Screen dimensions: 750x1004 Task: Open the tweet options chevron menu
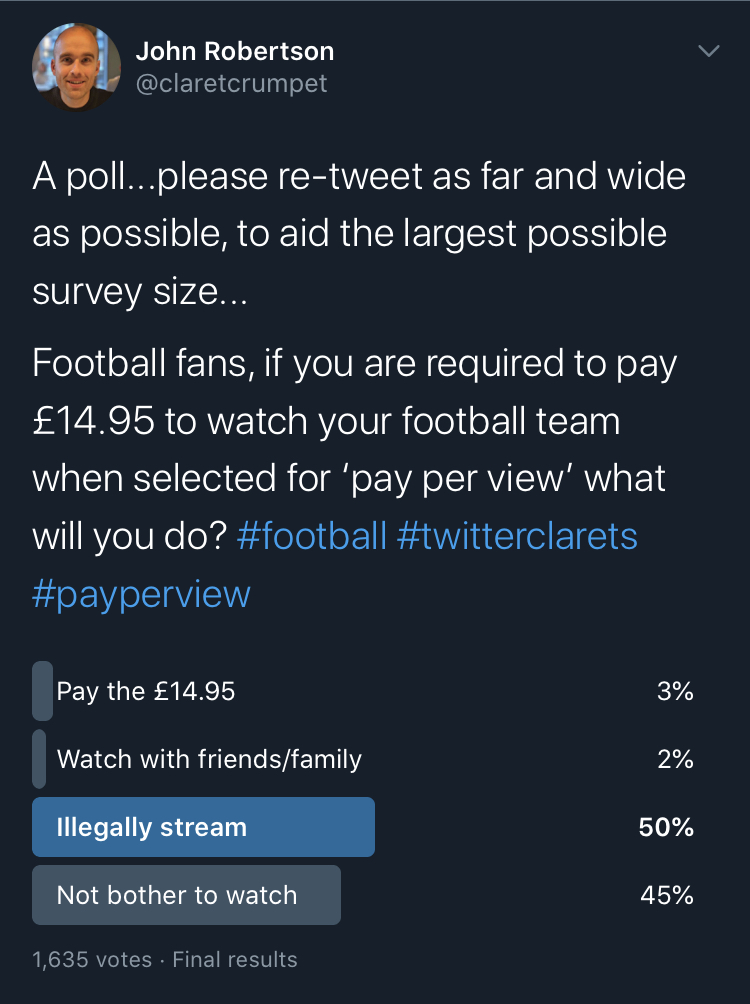click(708, 51)
